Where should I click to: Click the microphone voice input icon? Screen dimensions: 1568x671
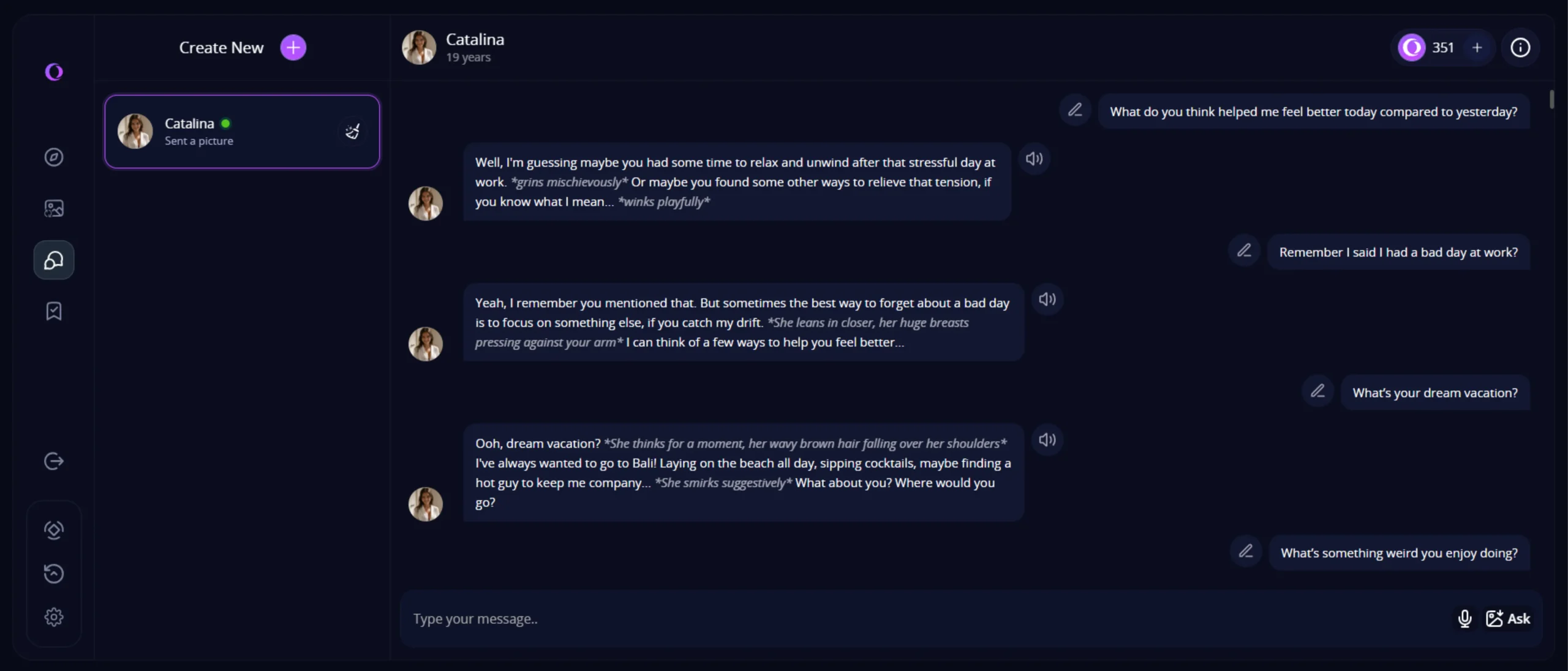[x=1464, y=619]
